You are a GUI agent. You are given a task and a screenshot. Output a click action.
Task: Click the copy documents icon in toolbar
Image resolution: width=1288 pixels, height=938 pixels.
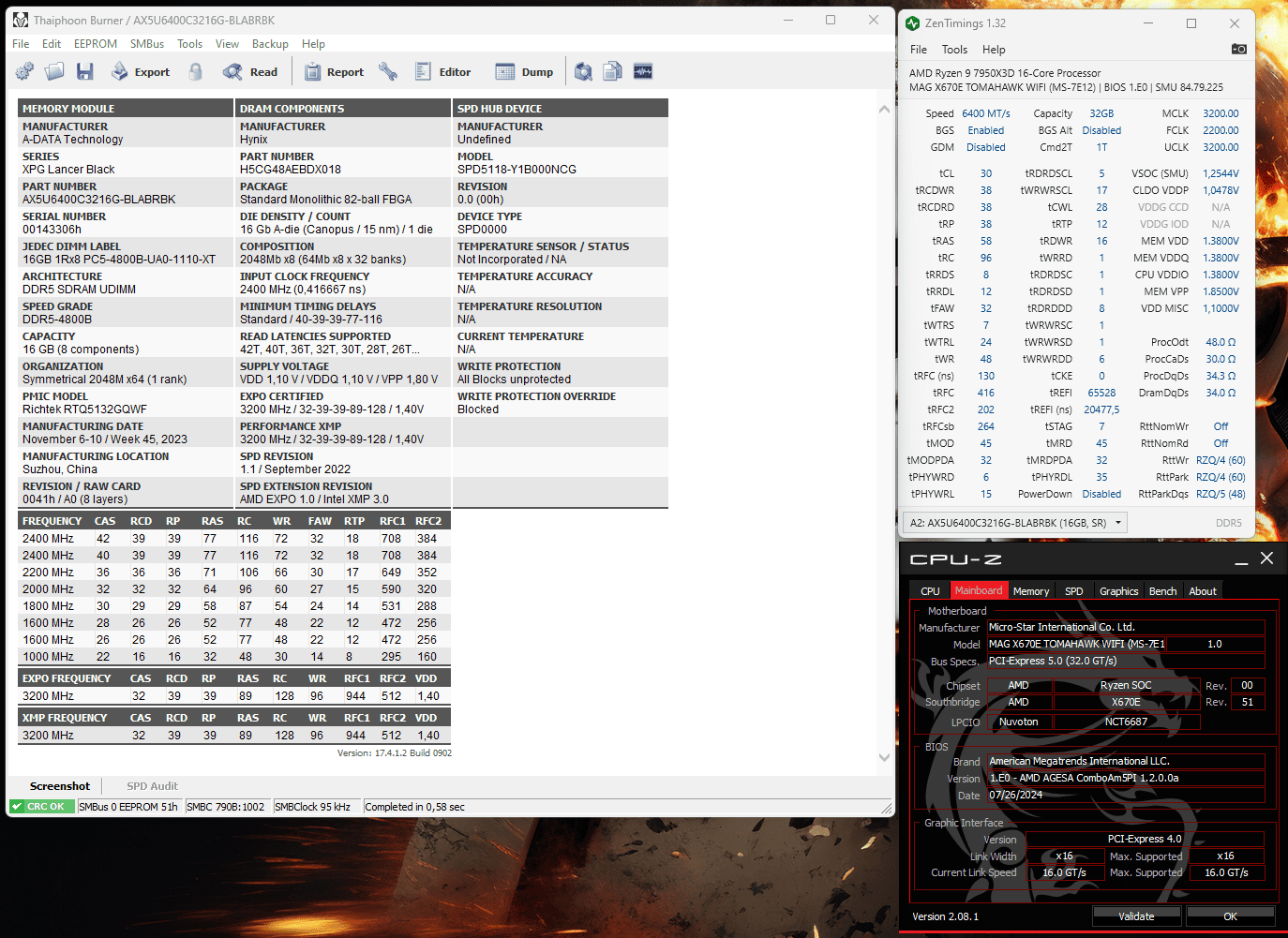613,71
